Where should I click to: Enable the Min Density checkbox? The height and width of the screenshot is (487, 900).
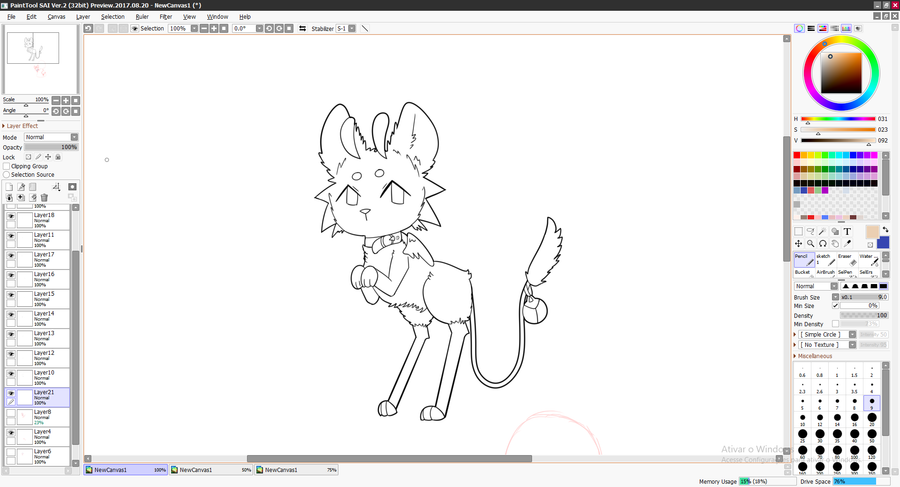[x=836, y=324]
